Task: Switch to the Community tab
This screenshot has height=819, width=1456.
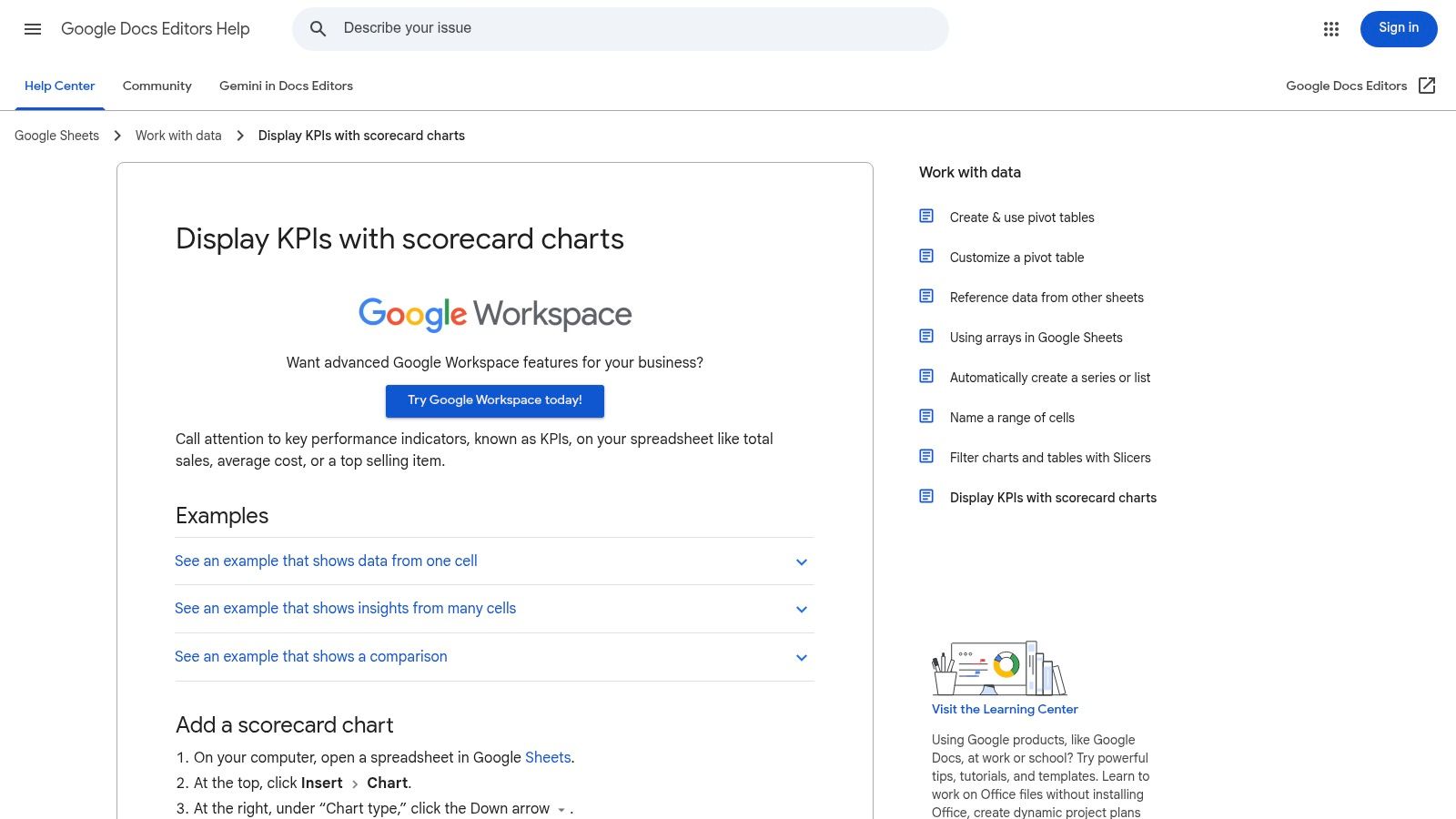Action: point(157,86)
